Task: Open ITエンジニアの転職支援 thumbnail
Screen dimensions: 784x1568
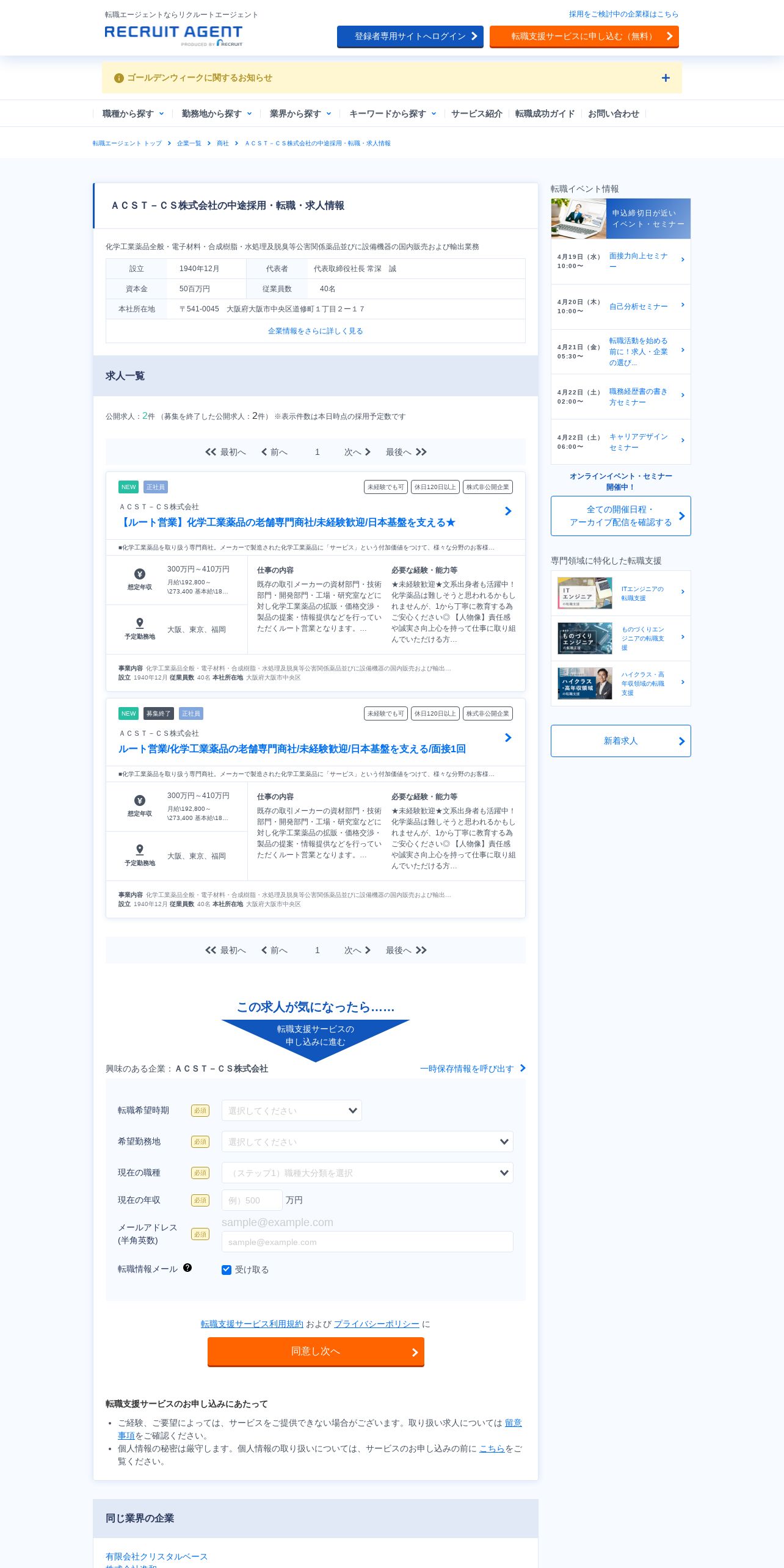Action: click(585, 593)
